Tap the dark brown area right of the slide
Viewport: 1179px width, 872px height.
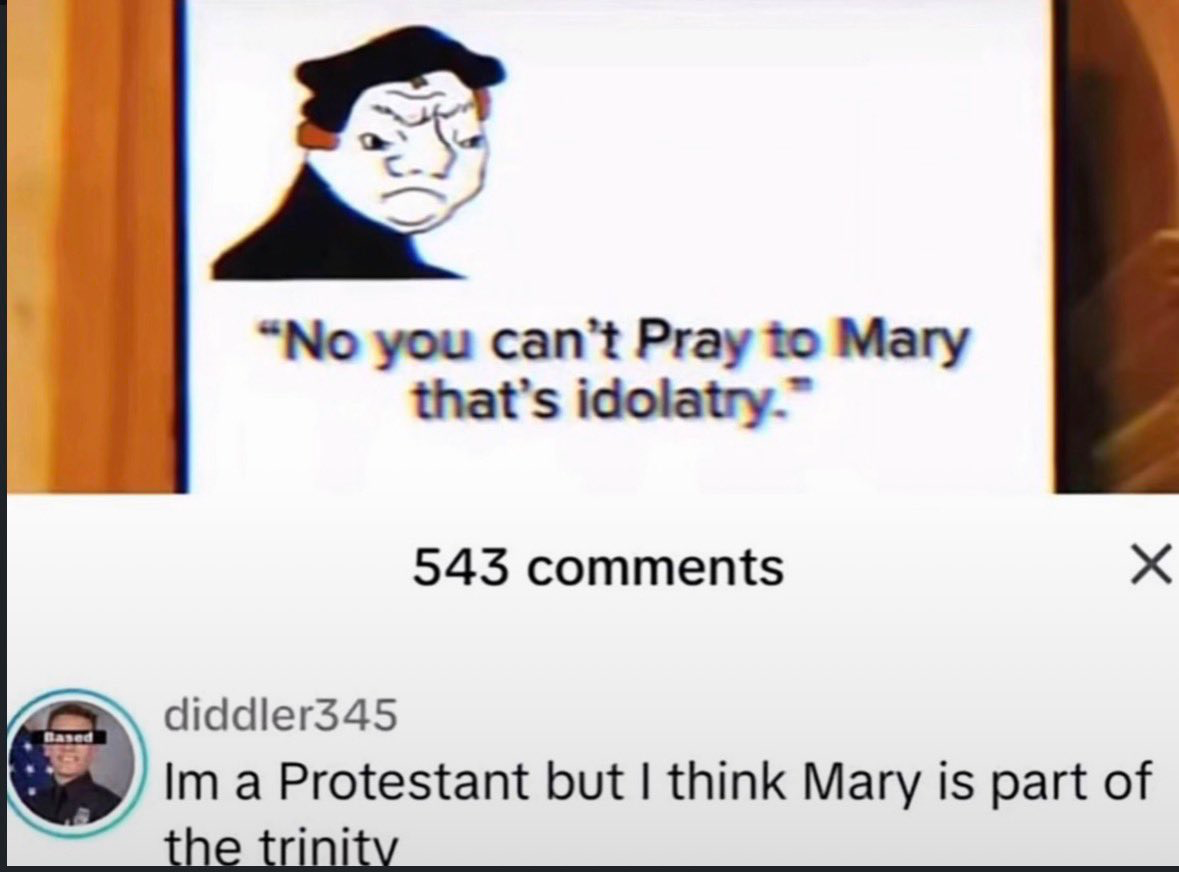coord(1117,247)
